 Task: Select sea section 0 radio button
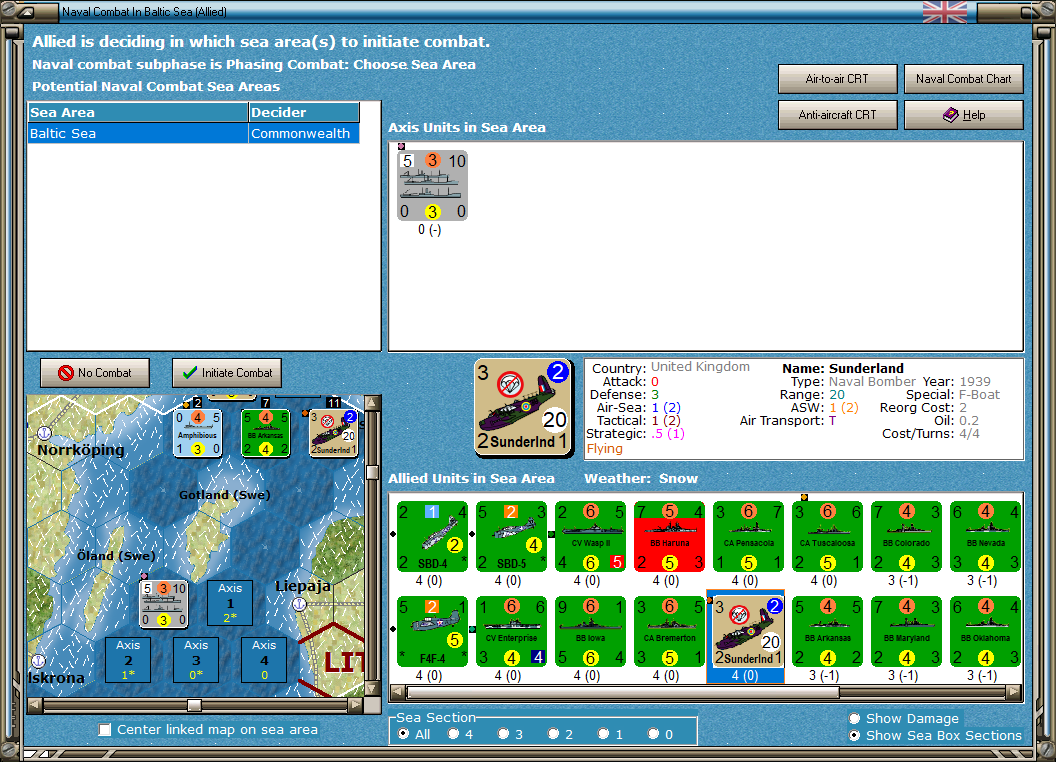tap(653, 734)
